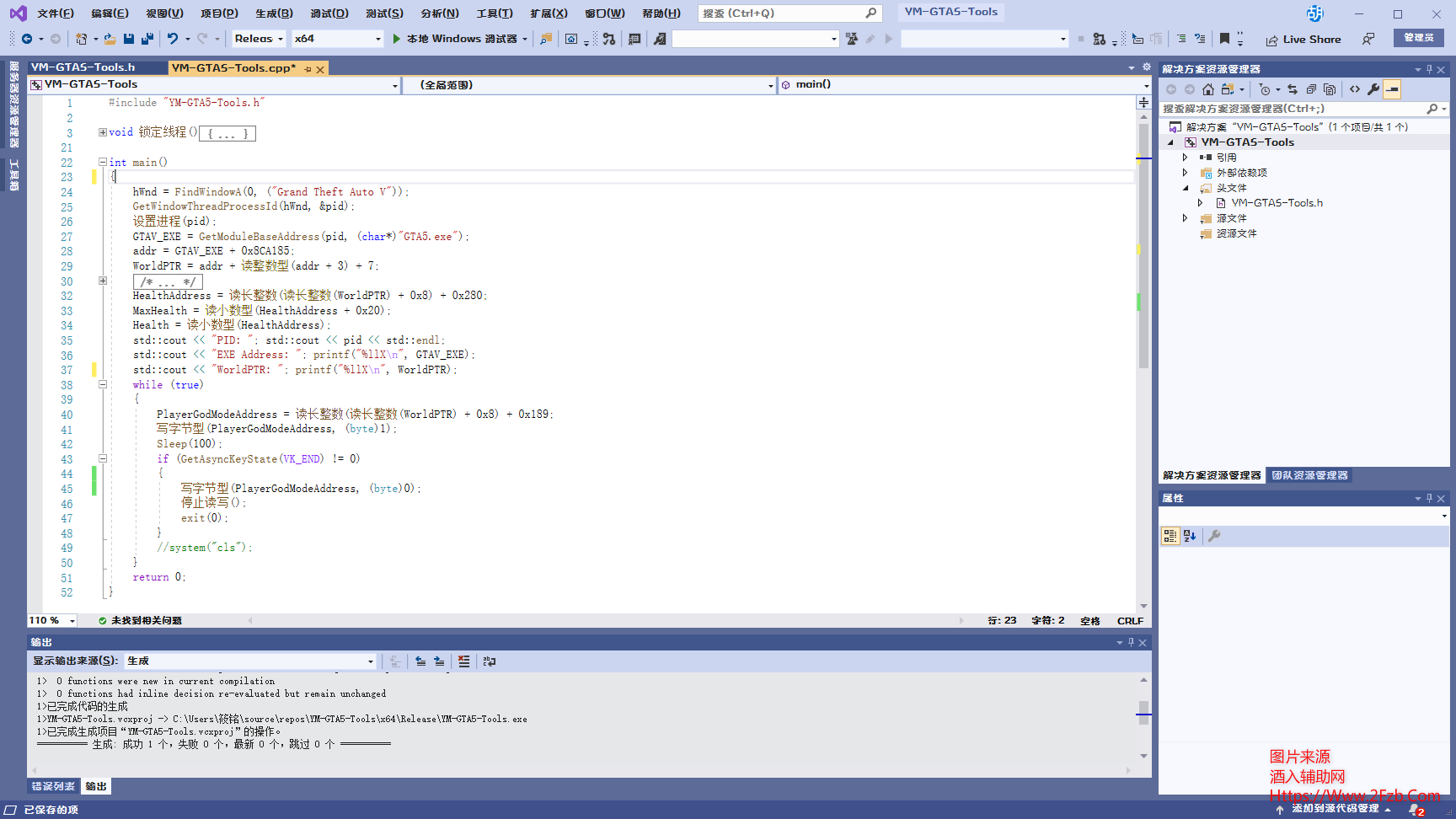Open the x64 platform dropdown

point(337,39)
